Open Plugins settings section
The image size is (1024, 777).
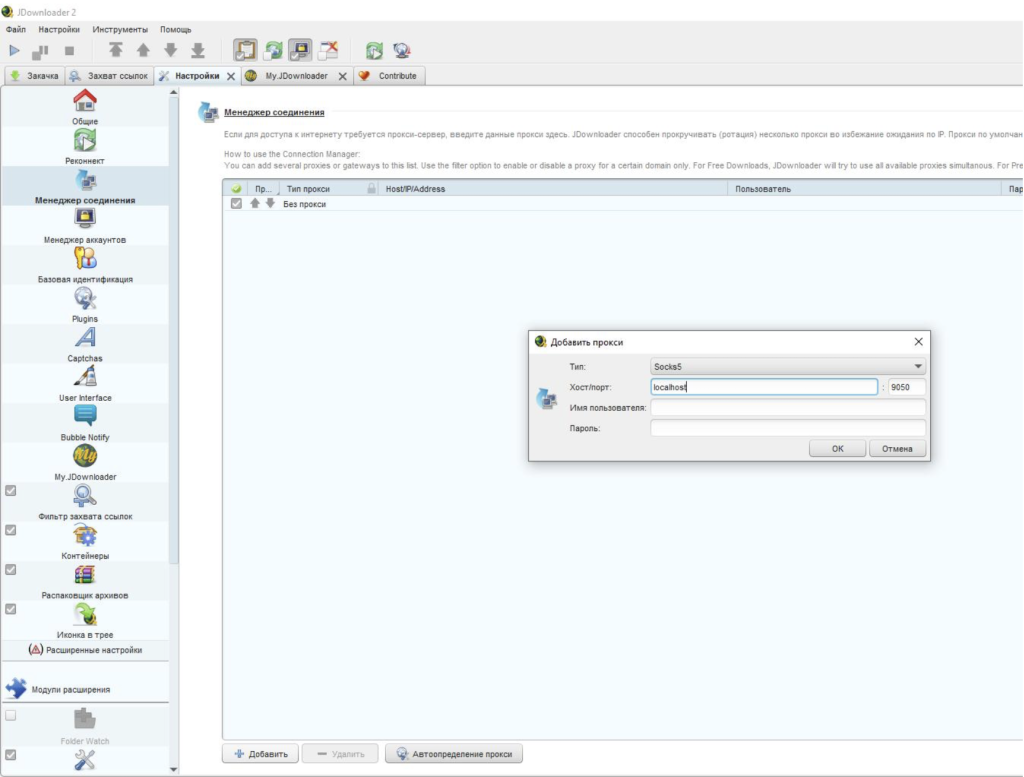(85, 304)
